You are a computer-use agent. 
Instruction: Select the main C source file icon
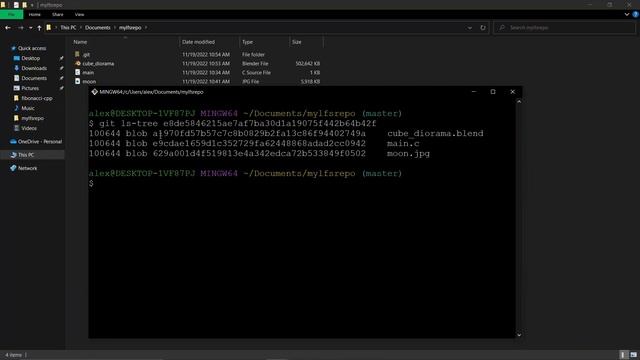tap(77, 72)
